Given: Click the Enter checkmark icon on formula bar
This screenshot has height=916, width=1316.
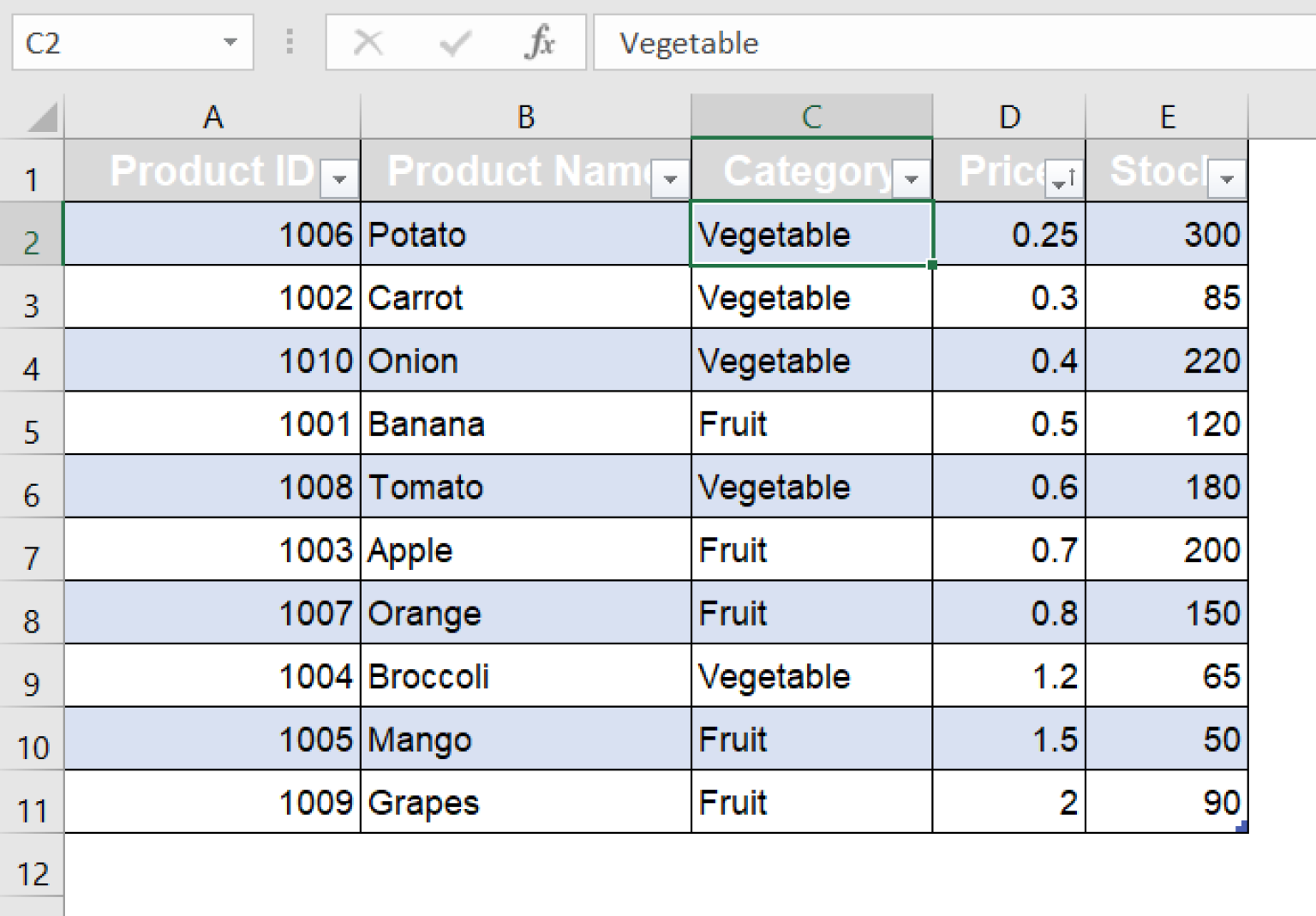Looking at the screenshot, I should click(x=455, y=42).
